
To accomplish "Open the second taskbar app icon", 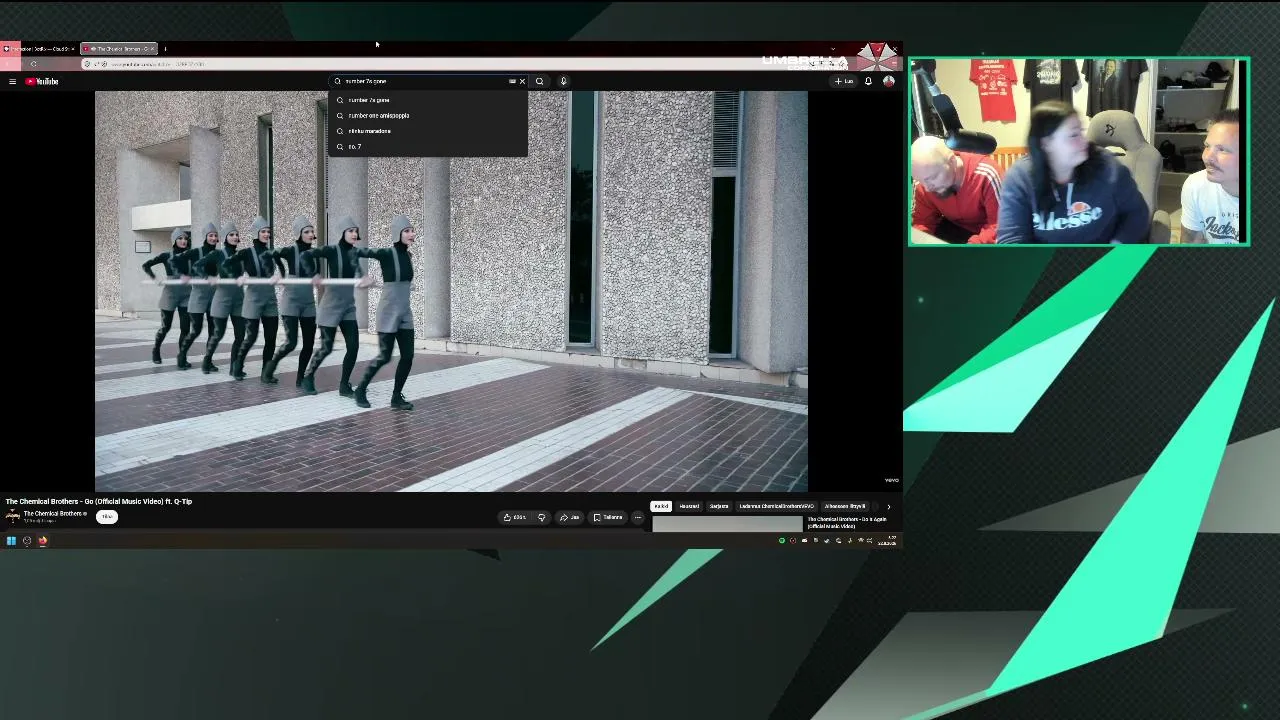I will 27,541.
